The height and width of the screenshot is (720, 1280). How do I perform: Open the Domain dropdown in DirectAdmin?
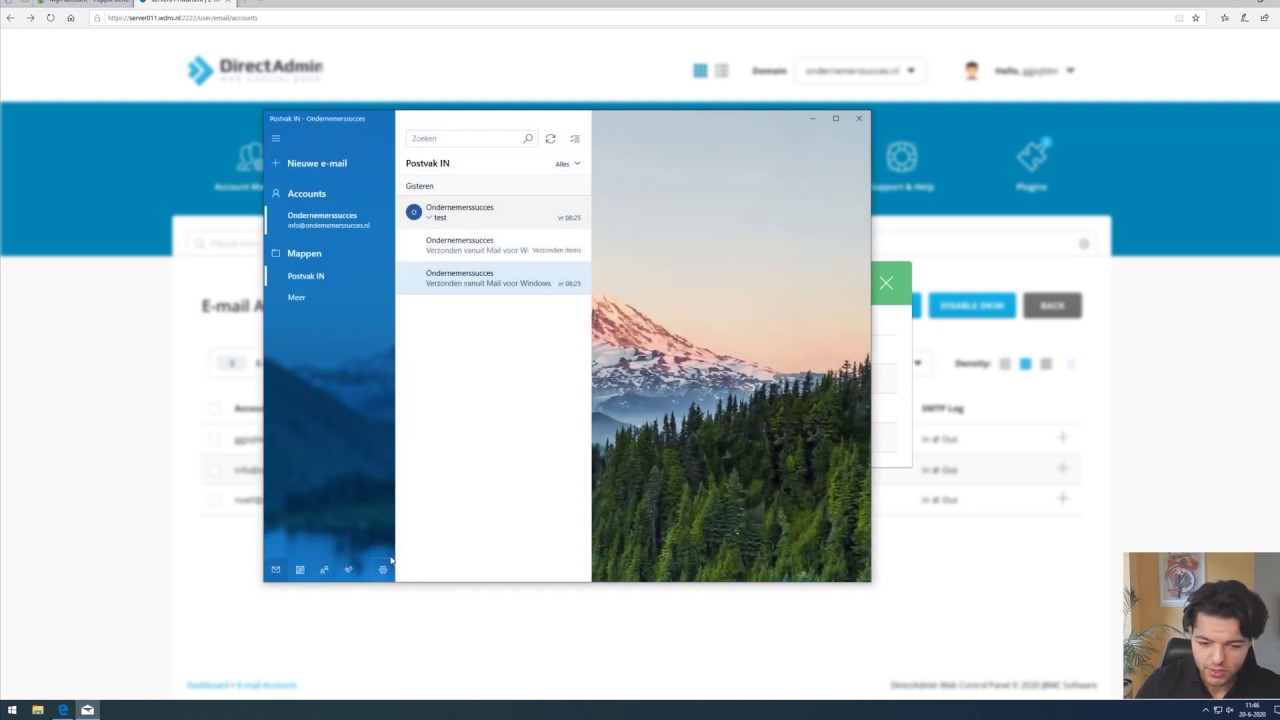coord(860,71)
